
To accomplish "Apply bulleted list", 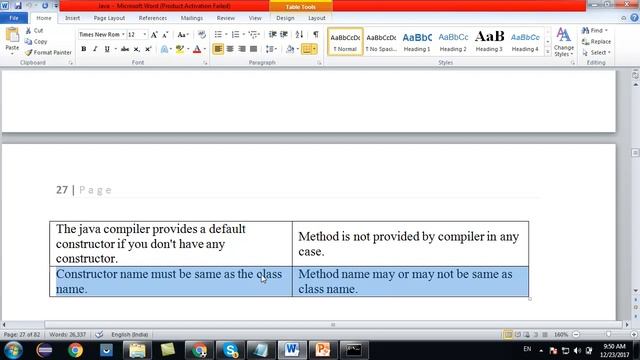I will [x=218, y=35].
